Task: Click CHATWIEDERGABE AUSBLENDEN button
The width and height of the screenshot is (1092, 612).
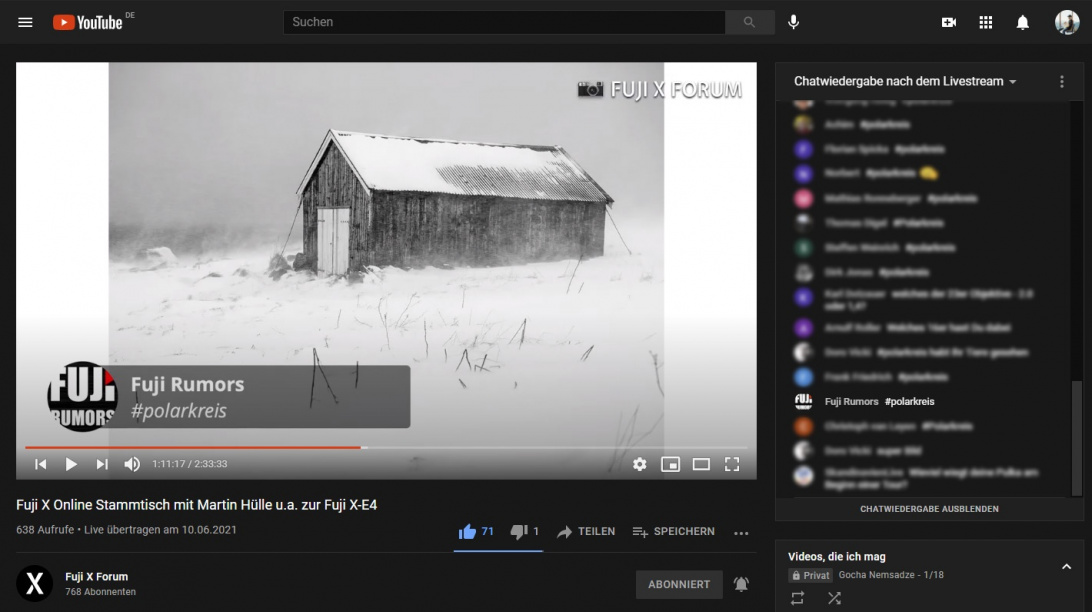Action: pyautogui.click(x=929, y=509)
